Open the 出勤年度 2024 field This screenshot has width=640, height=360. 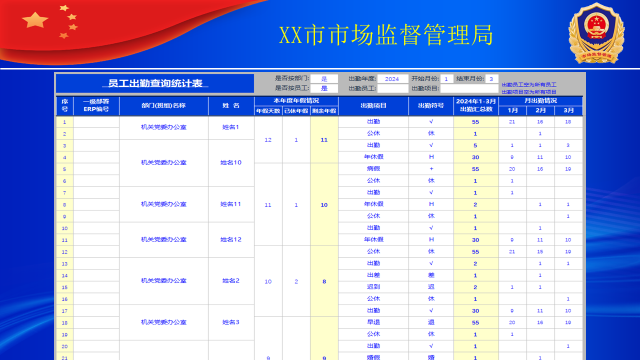pyautogui.click(x=392, y=79)
